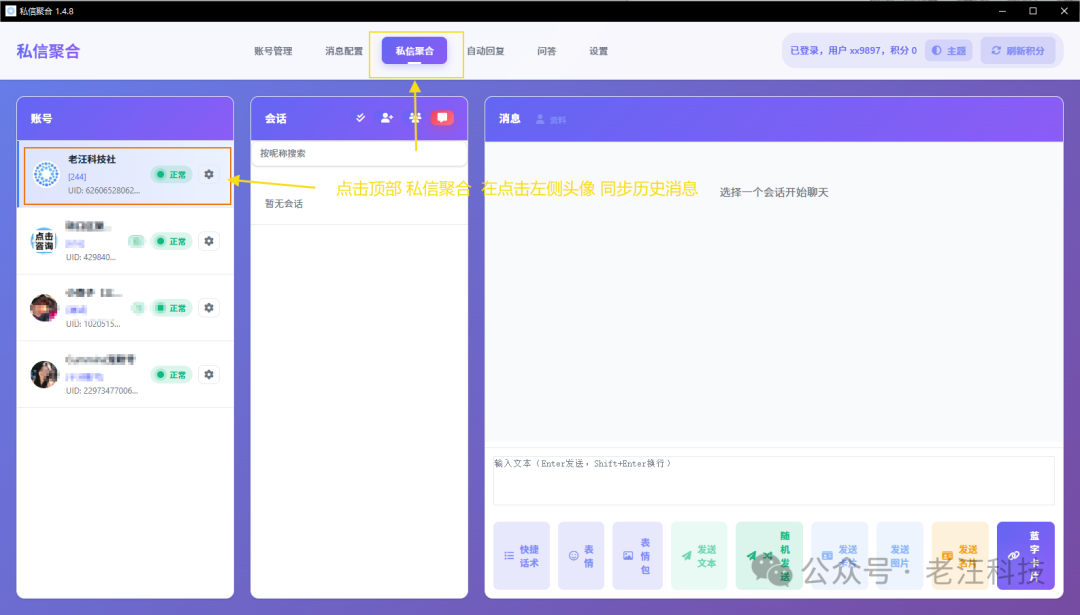Click the 正常 status badge of UID 1020515

point(172,308)
